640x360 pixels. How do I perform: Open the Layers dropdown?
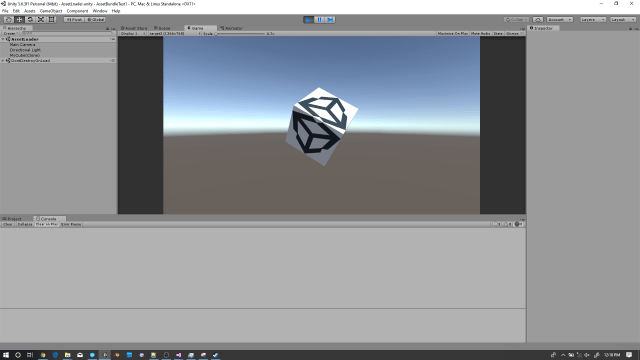click(x=593, y=20)
